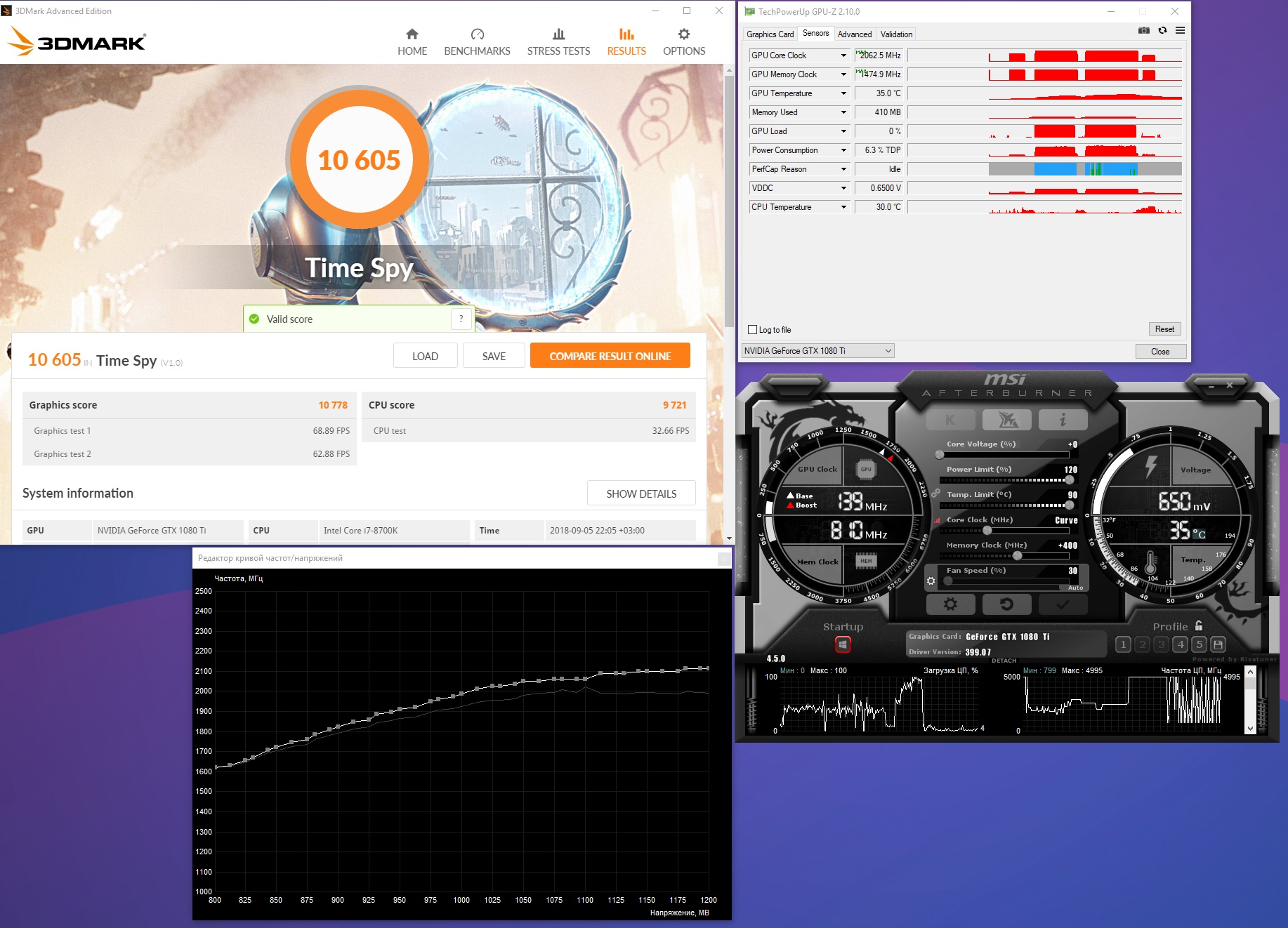The image size is (1288, 928).
Task: Expand the GPU Core Clock sensor dropdown
Action: click(843, 55)
